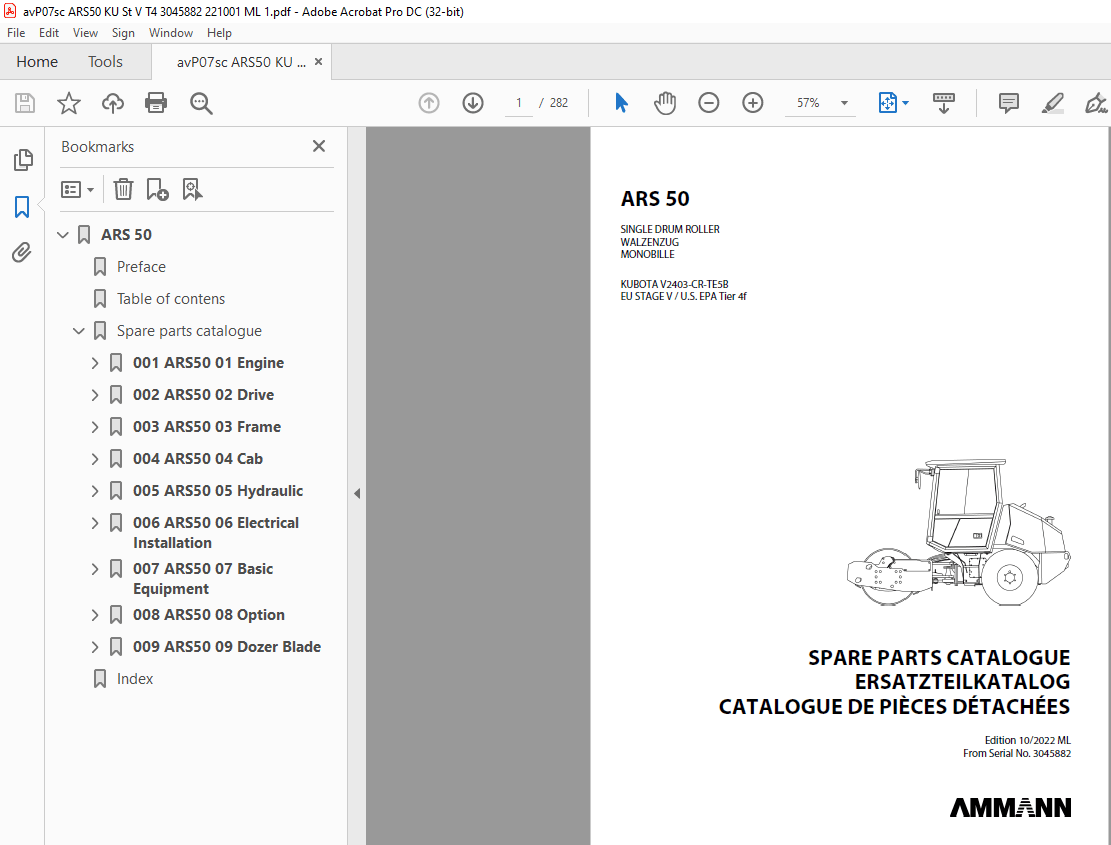This screenshot has width=1111, height=845.
Task: Expand the 001 ARS50 01 Engine bookmark
Action: (x=93, y=362)
